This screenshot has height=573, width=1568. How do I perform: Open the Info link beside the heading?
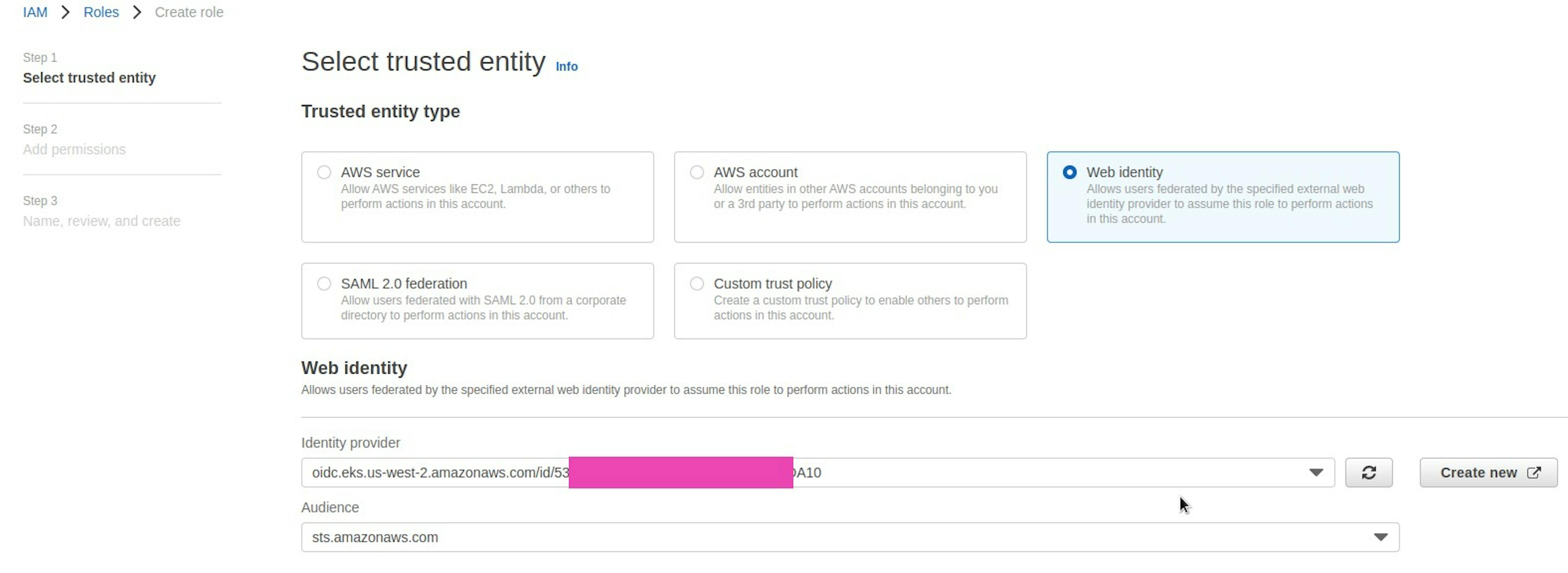coord(566,67)
